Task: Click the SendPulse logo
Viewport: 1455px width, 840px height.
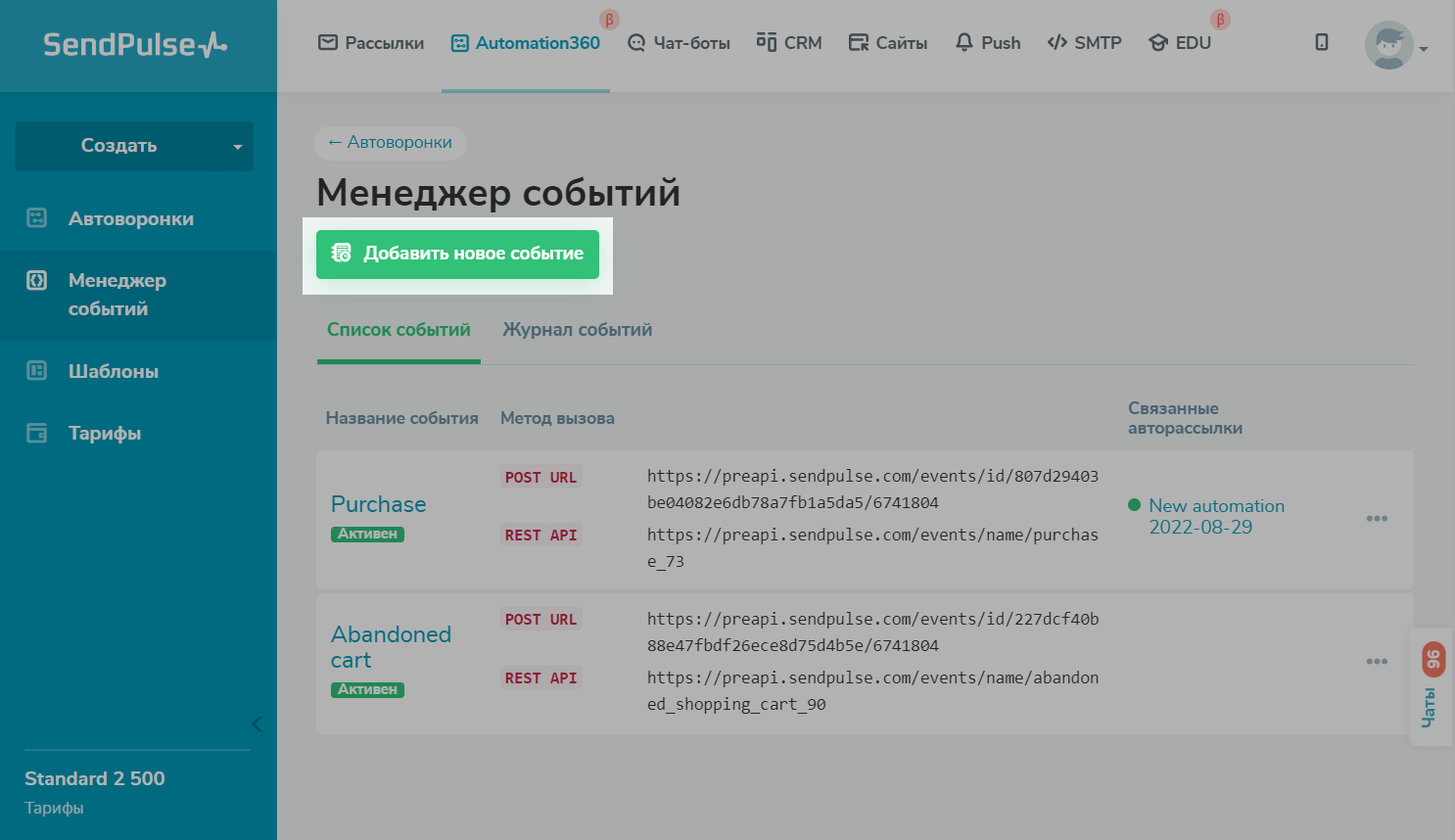Action: point(135,44)
